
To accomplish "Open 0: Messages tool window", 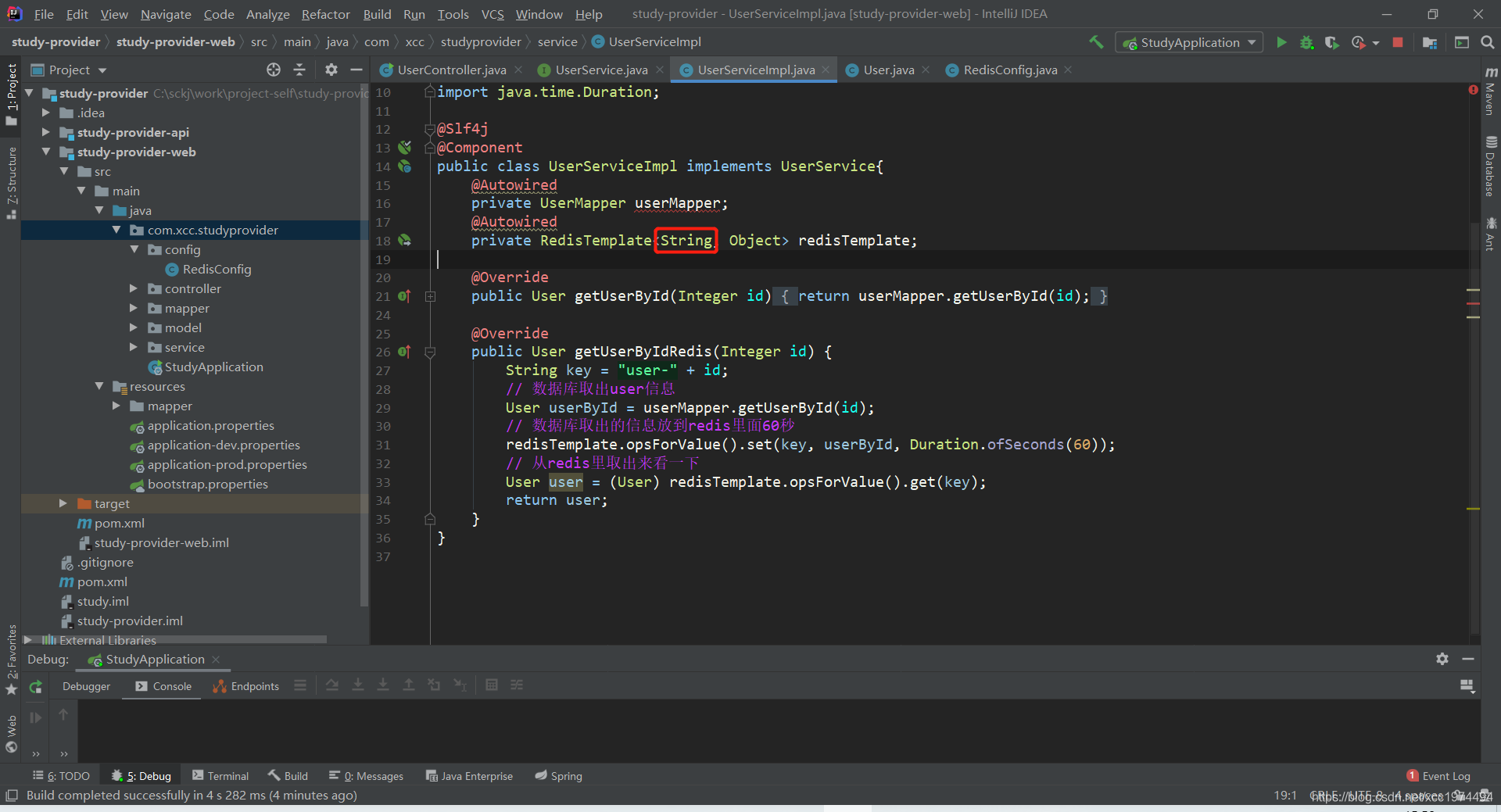I will click(366, 775).
